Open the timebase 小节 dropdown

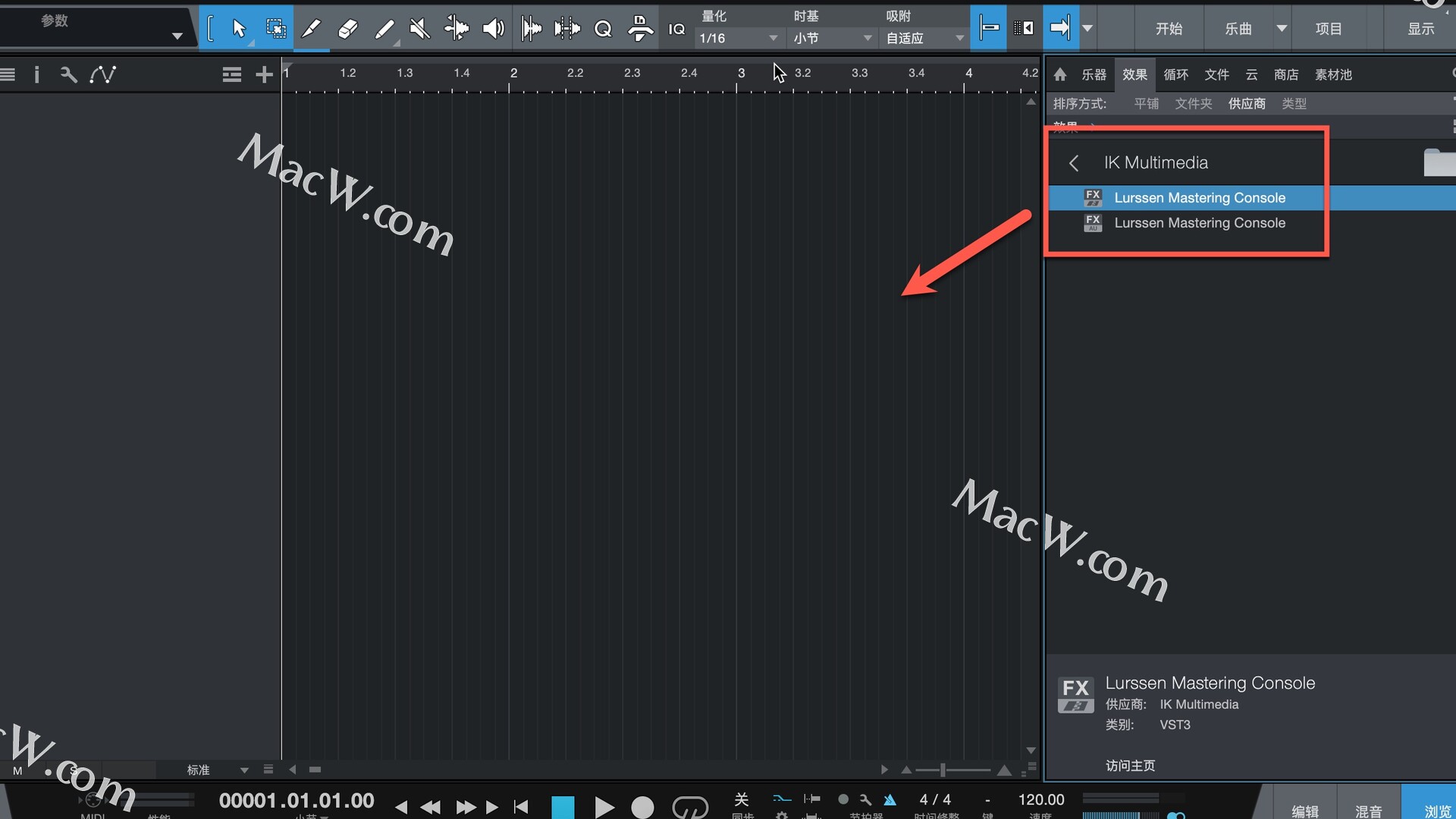tap(832, 38)
